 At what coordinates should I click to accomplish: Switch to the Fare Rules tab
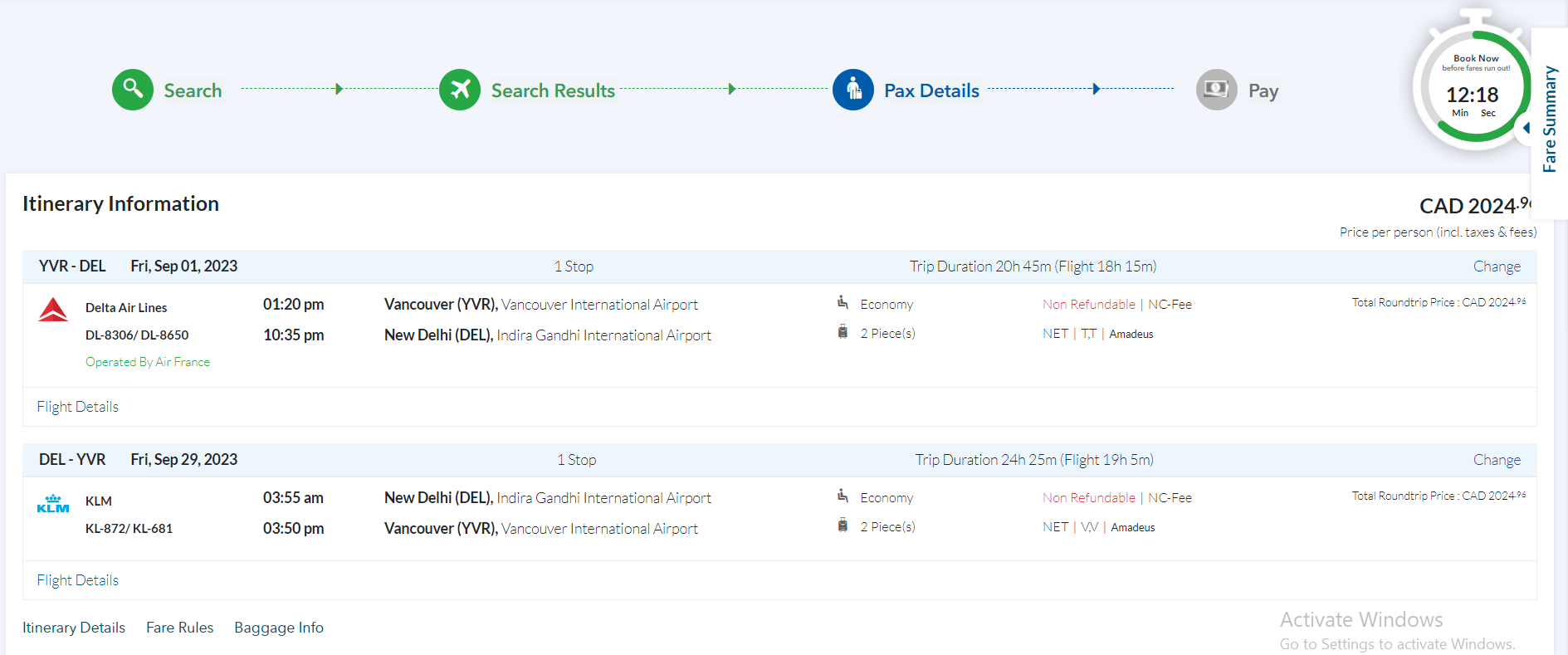click(179, 628)
